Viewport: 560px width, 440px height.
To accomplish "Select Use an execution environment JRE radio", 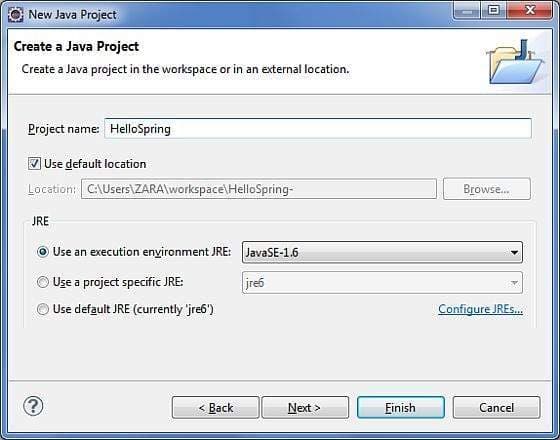I will 43,252.
